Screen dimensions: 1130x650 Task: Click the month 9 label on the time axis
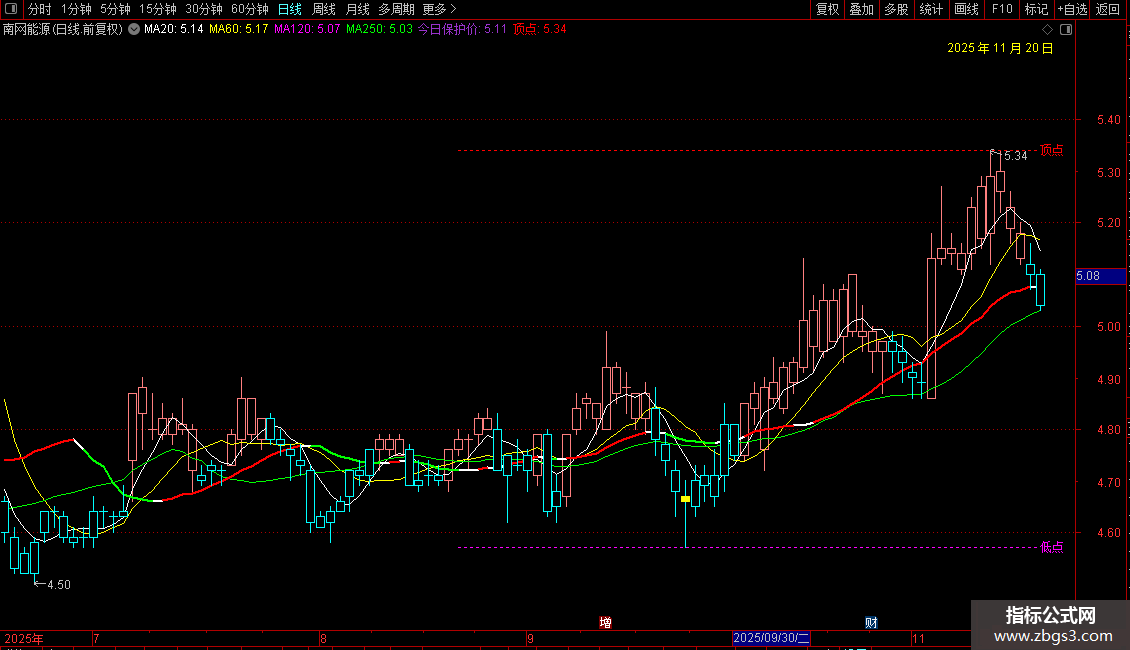click(530, 638)
